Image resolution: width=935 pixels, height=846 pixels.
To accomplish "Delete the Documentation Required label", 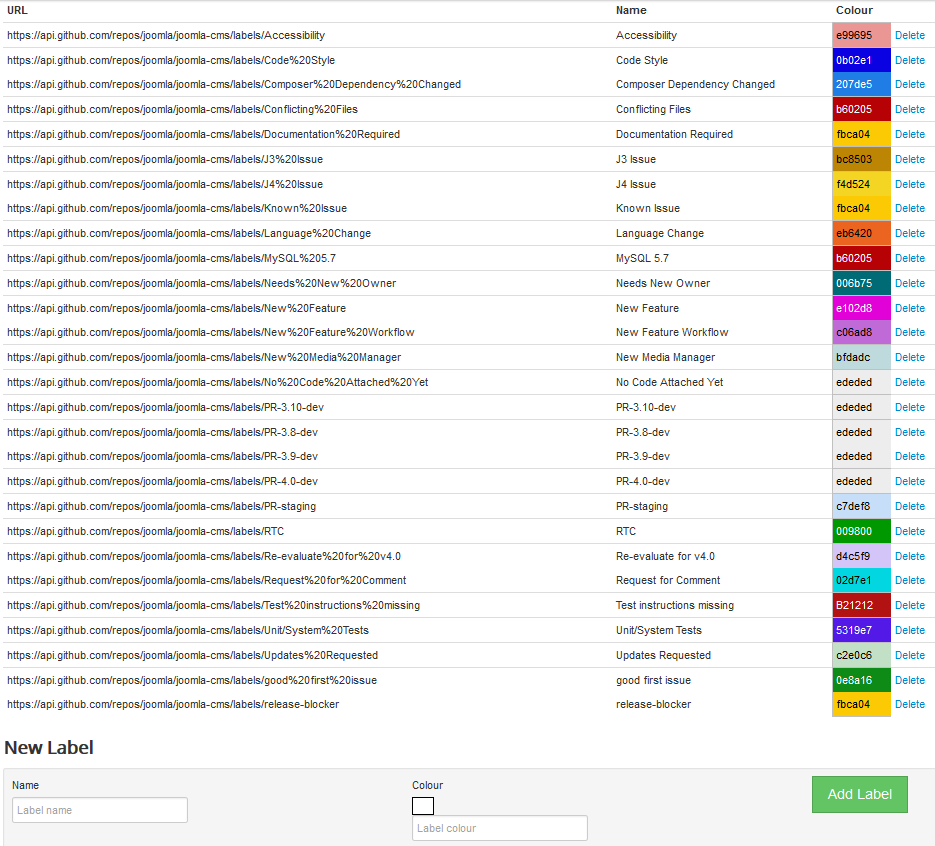I will [x=909, y=134].
